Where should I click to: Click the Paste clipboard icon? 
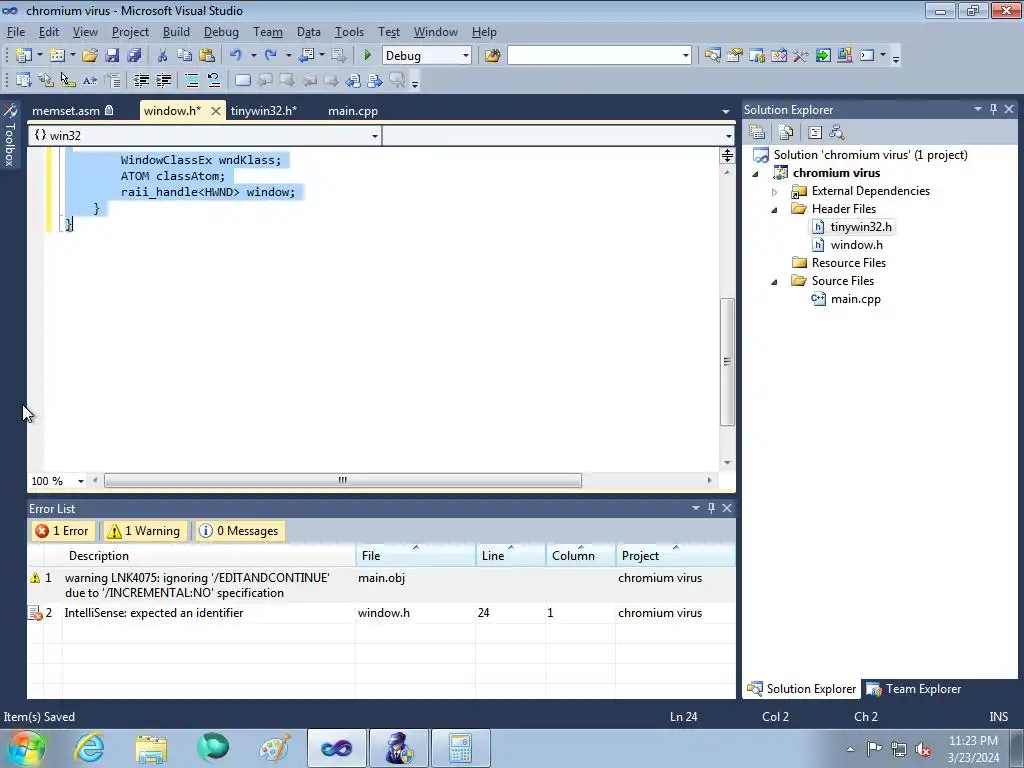pos(207,56)
